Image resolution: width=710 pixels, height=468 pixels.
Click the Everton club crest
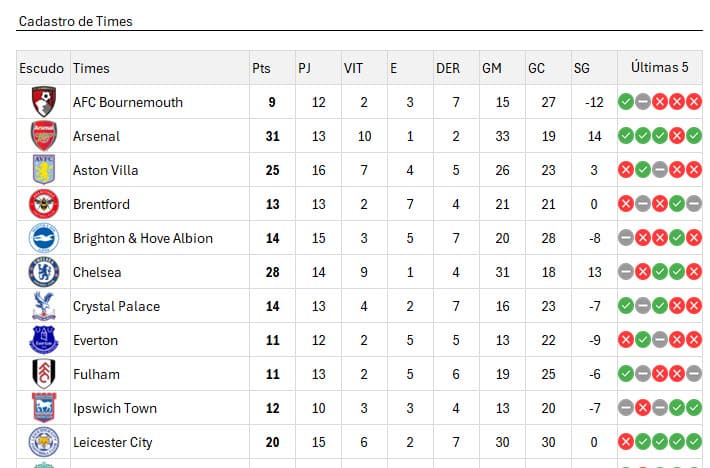(x=43, y=340)
